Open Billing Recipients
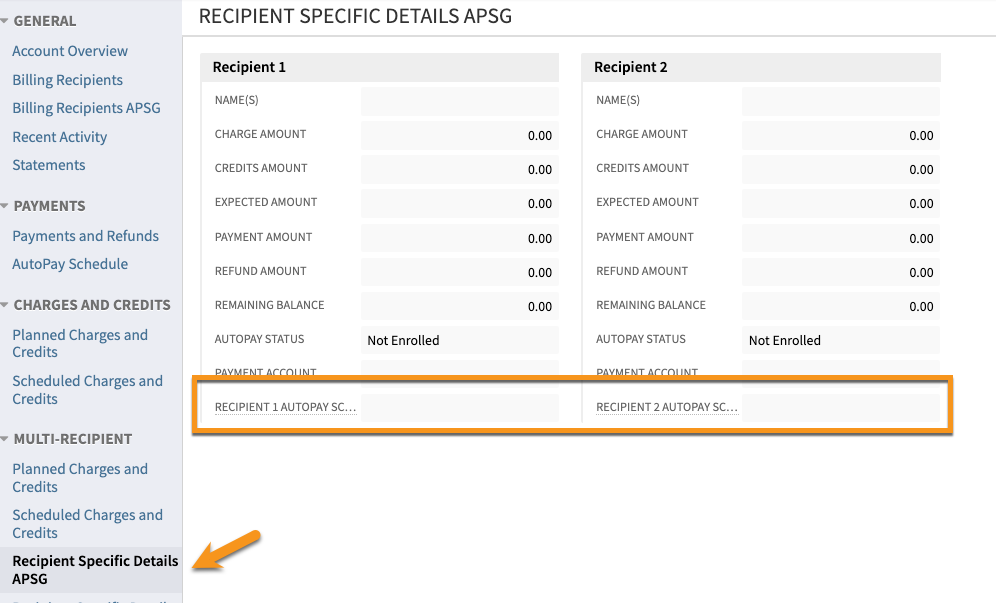Image resolution: width=996 pixels, height=603 pixels. tap(66, 79)
